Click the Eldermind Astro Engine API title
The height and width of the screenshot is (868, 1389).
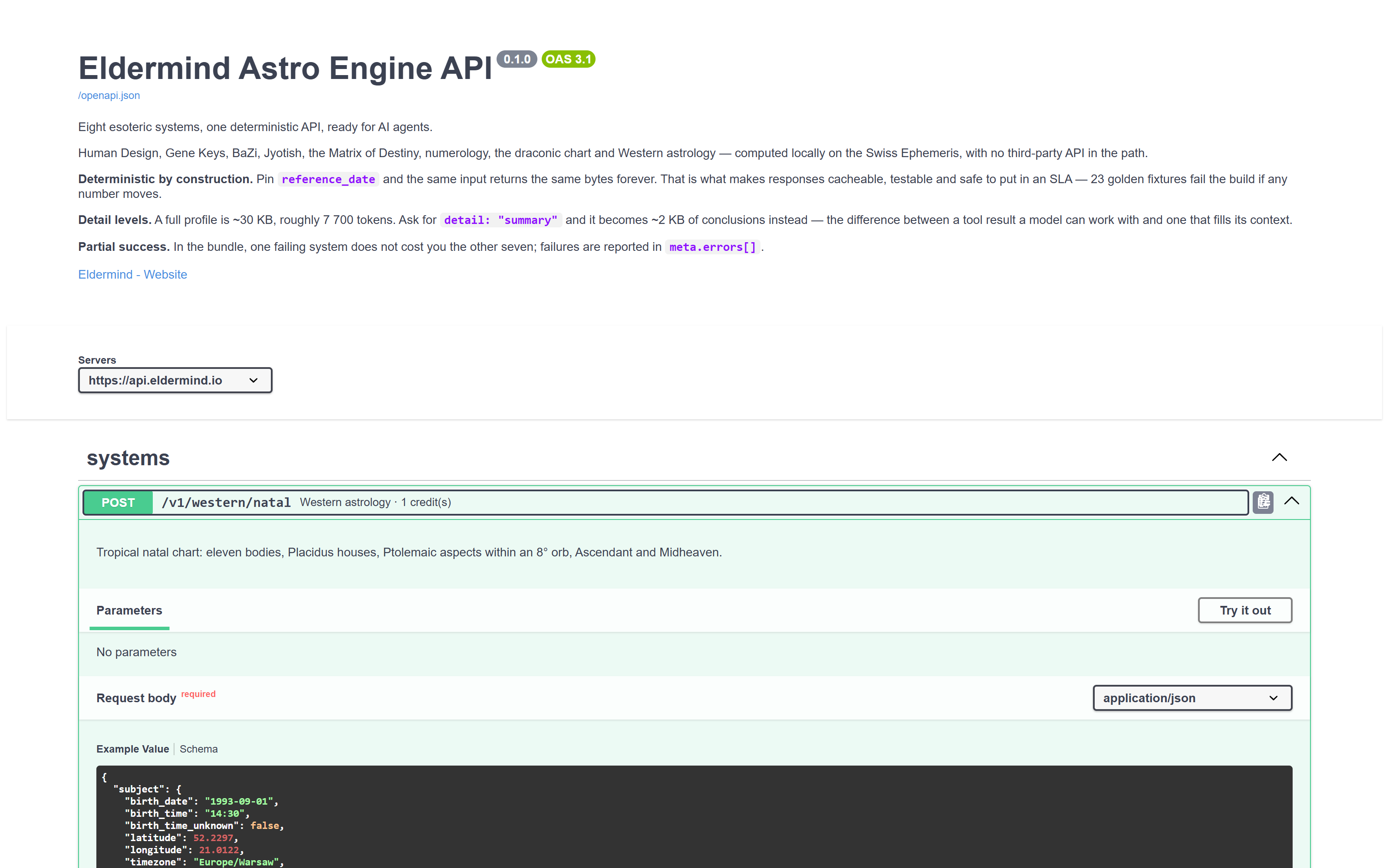point(285,68)
